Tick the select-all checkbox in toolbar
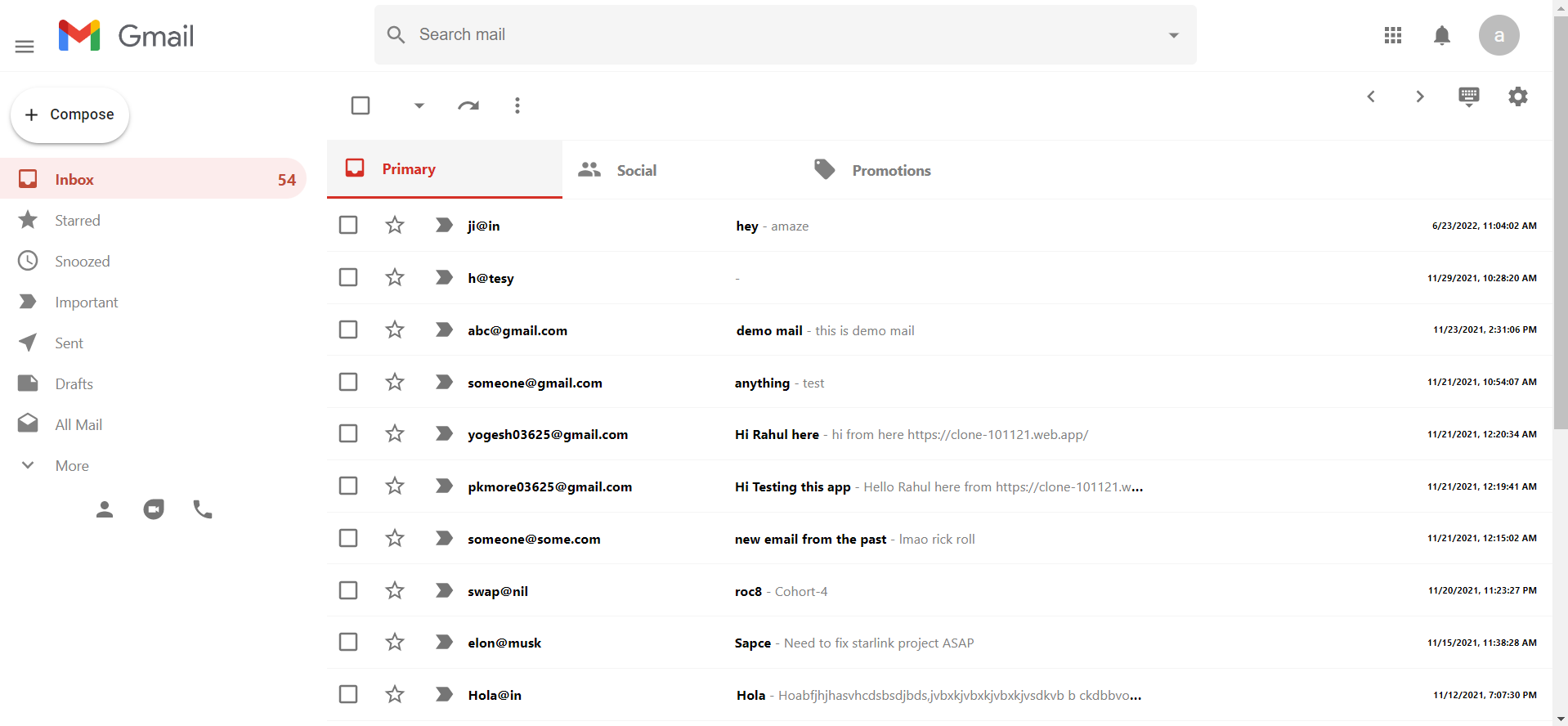The height and width of the screenshot is (726, 1568). [x=361, y=105]
